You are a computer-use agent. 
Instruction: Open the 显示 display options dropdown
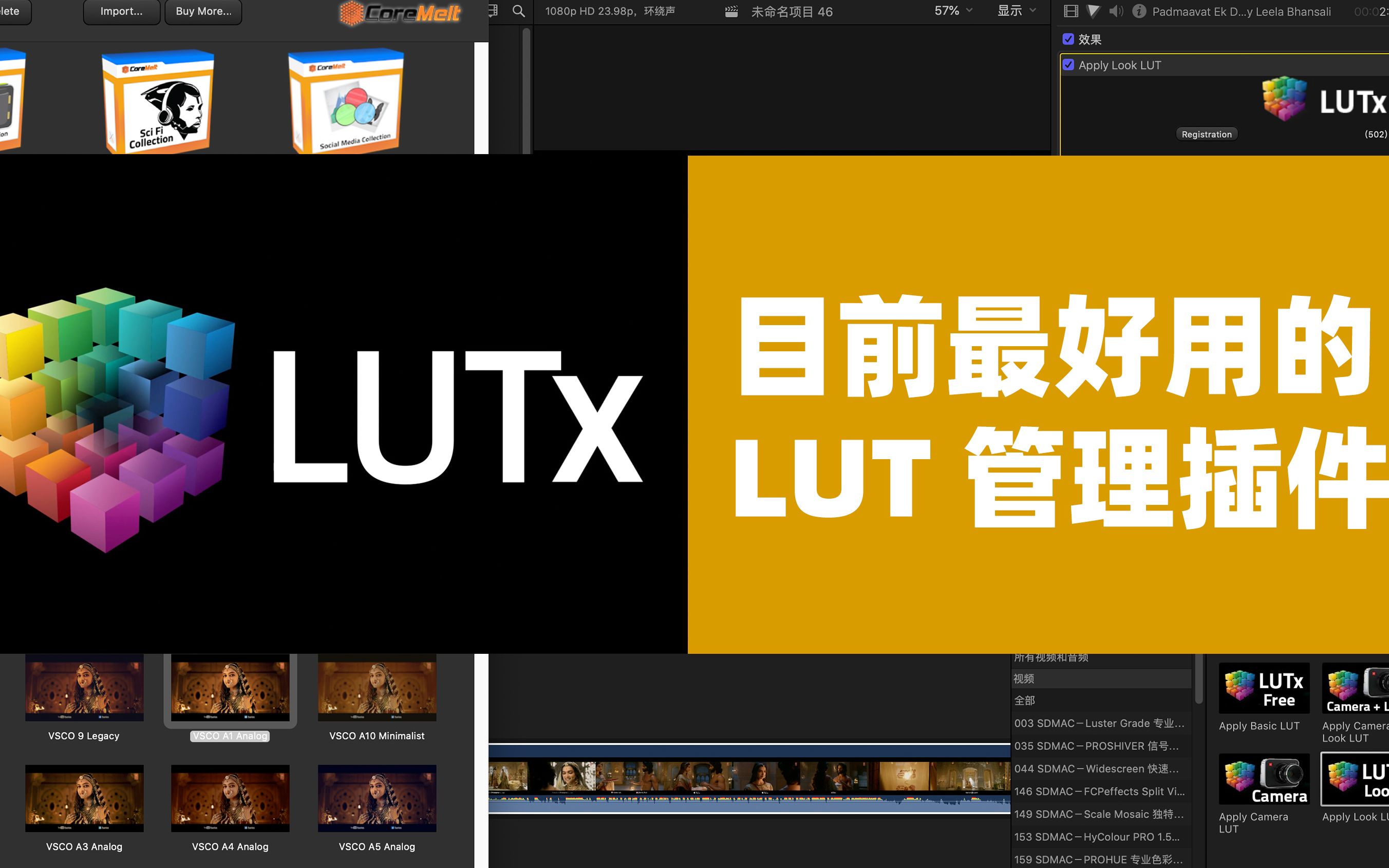pyautogui.click(x=1016, y=11)
